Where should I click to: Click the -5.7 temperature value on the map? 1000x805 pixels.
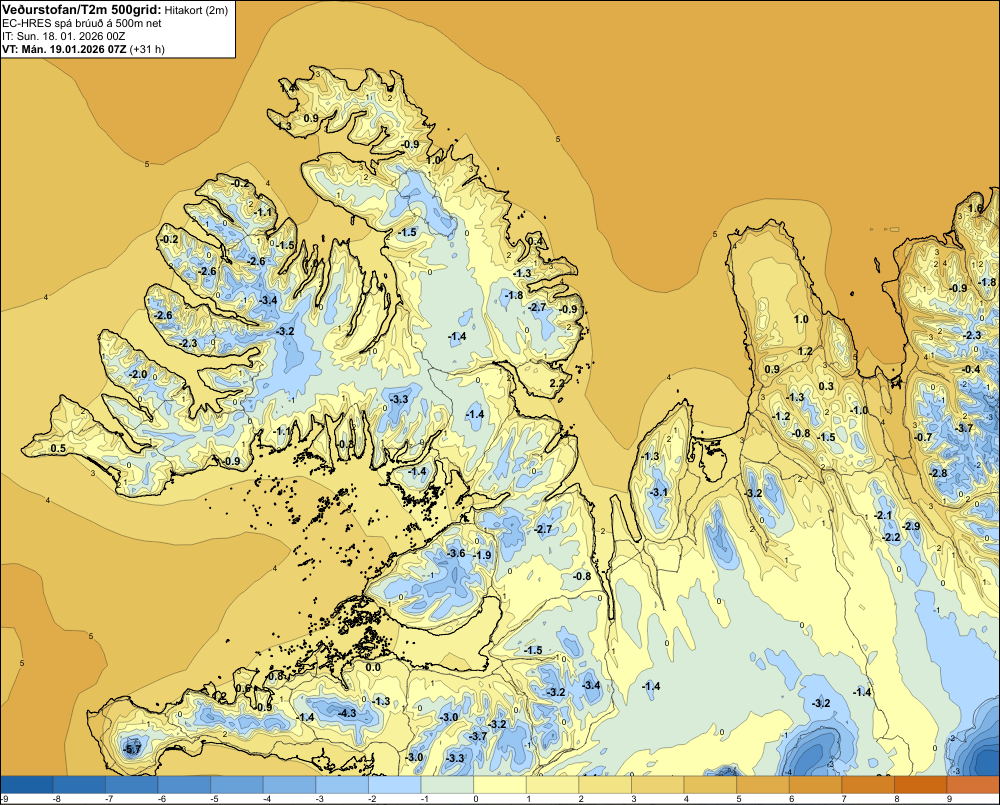click(x=132, y=749)
